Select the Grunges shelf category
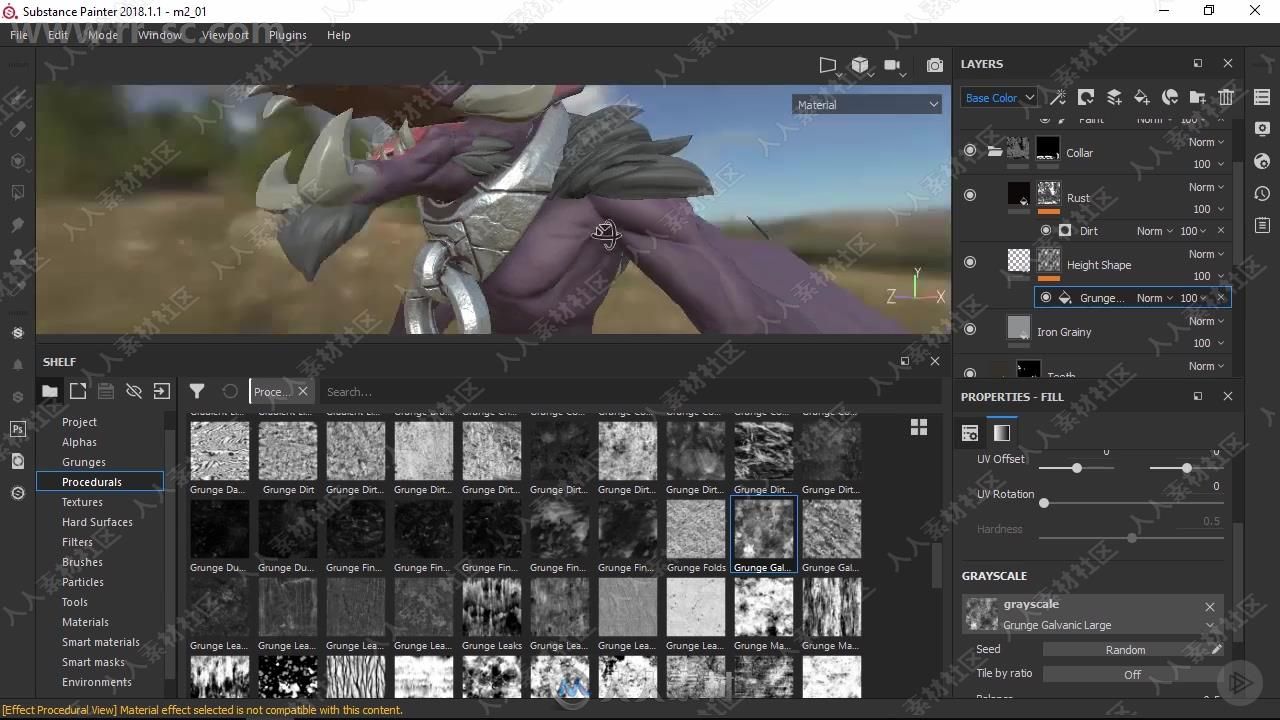 84,462
